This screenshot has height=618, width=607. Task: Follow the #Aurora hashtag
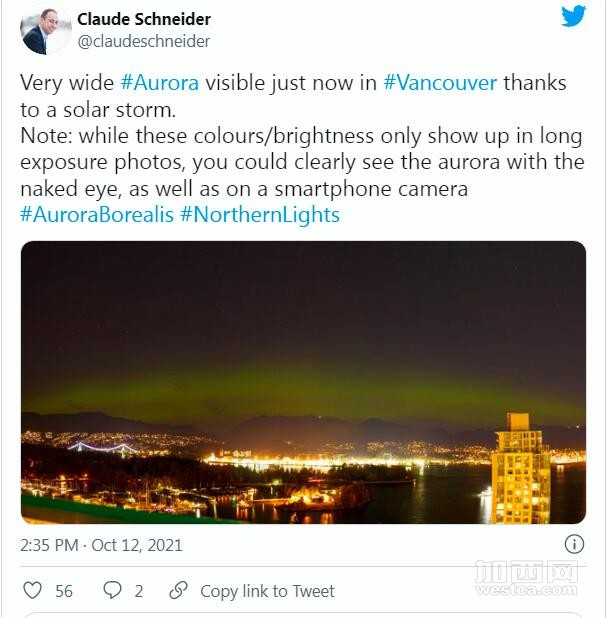click(x=160, y=83)
